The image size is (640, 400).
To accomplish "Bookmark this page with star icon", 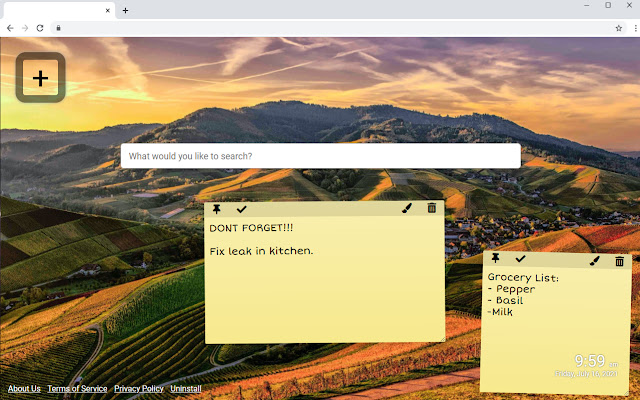I will [619, 28].
